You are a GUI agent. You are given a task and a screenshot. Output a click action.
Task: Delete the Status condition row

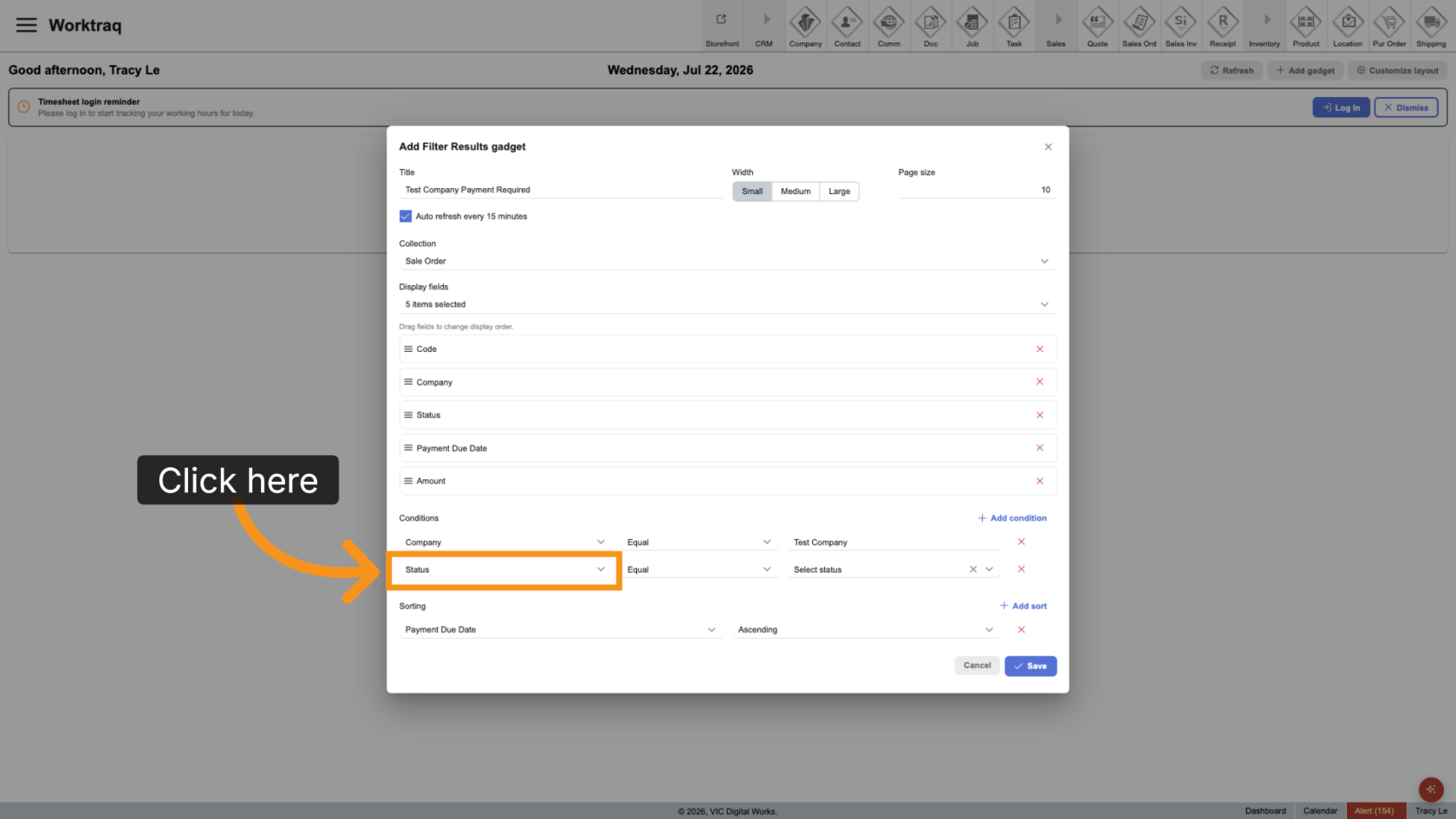(x=1021, y=569)
